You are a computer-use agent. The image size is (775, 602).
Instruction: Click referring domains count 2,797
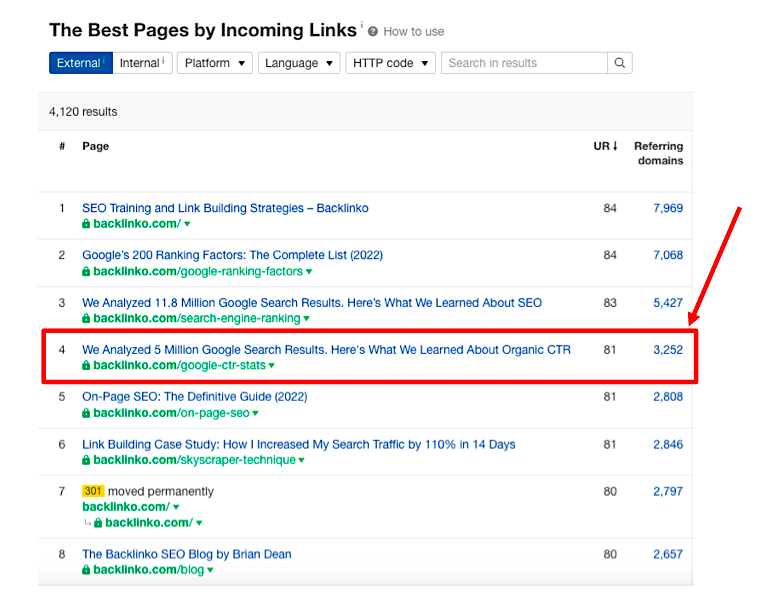[x=668, y=491]
